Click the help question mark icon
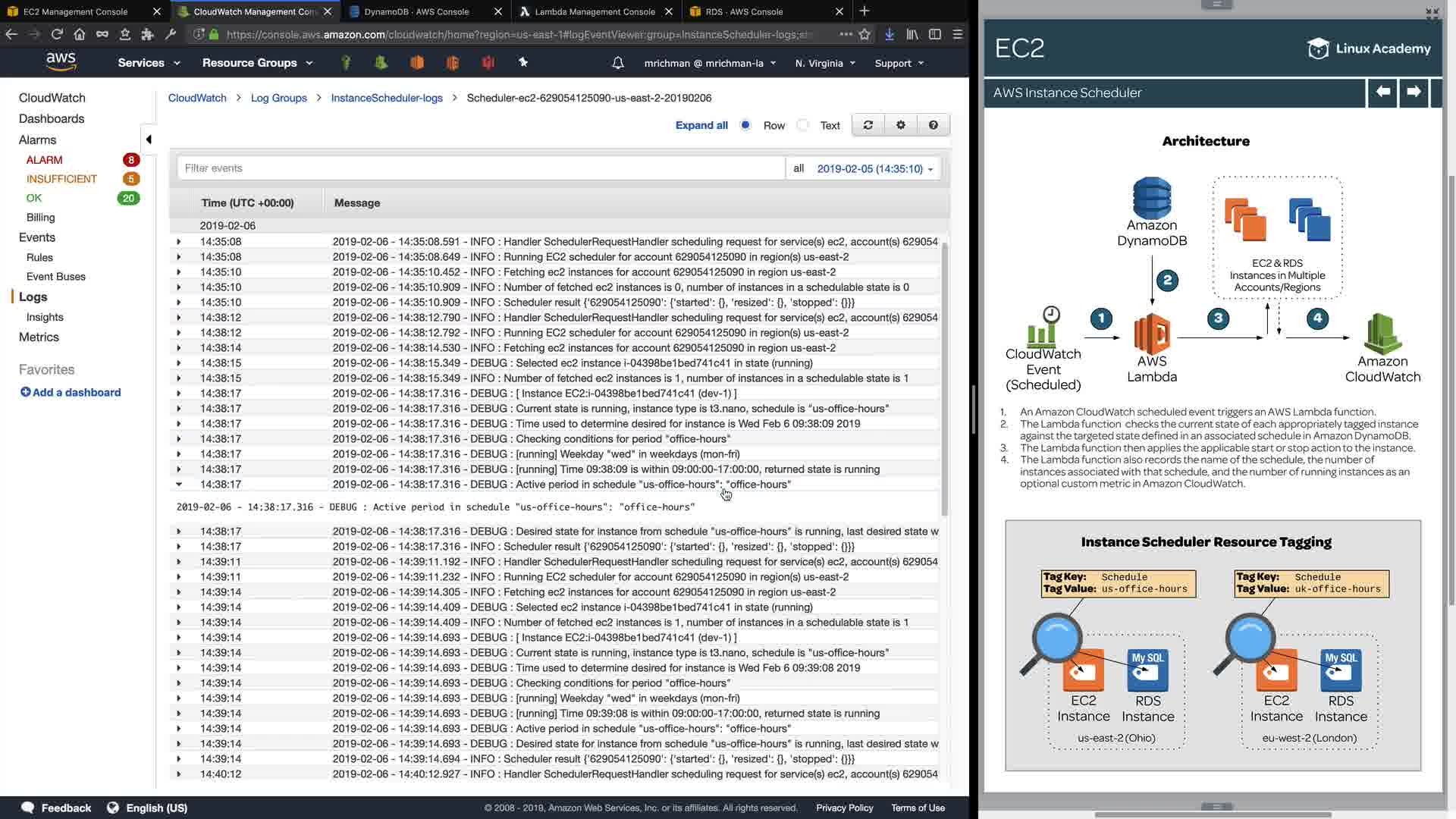 click(934, 125)
